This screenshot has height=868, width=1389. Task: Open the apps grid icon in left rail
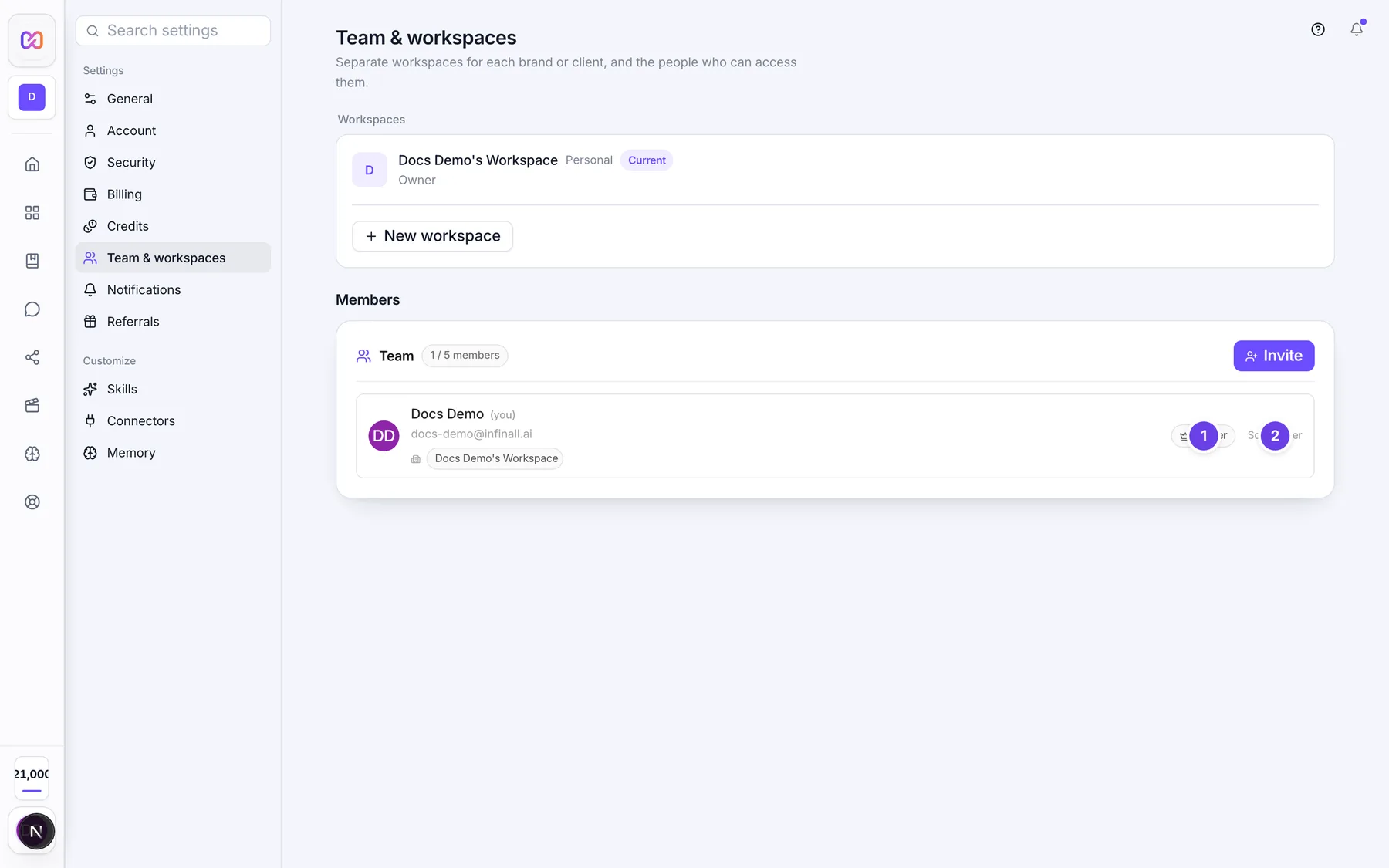coord(32,212)
